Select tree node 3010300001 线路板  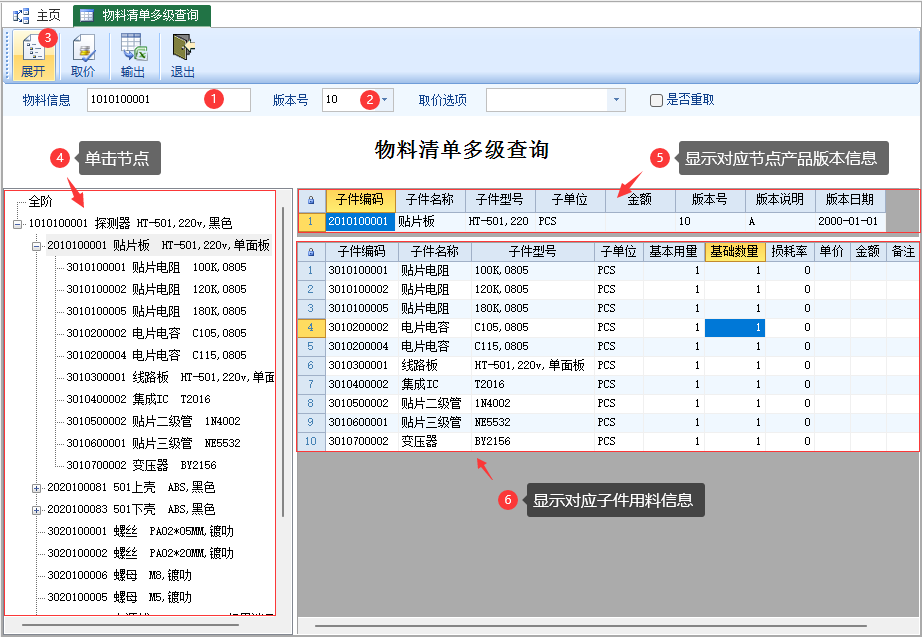tap(170, 377)
